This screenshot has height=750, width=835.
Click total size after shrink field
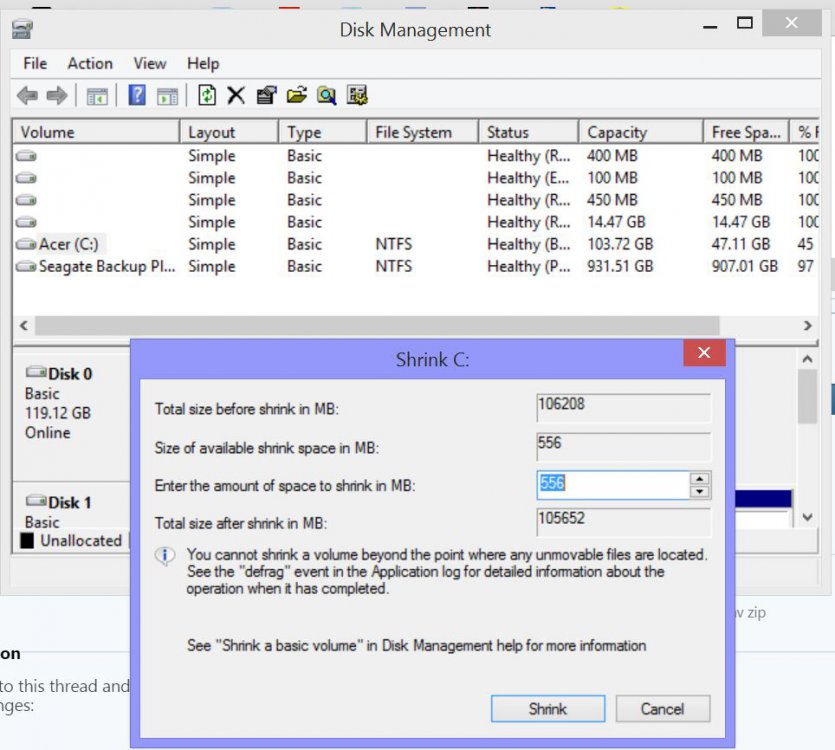624,522
